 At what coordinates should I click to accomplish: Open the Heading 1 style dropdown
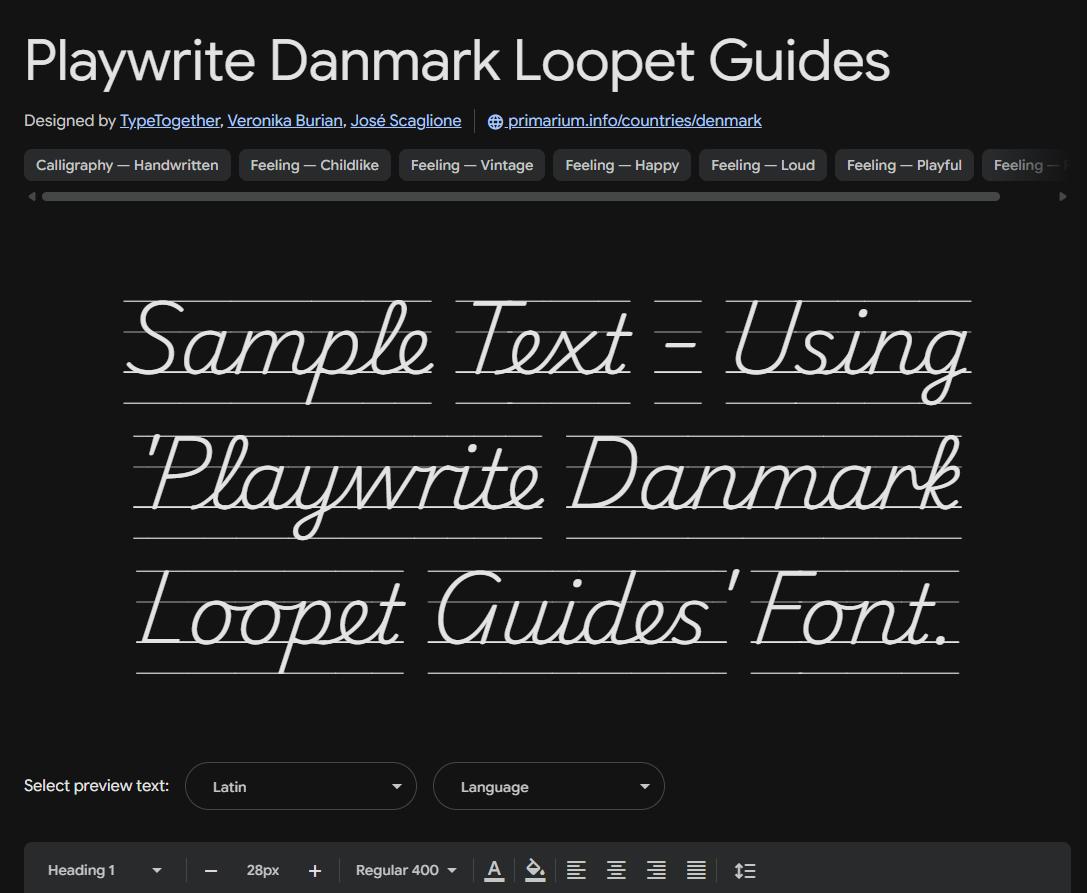point(105,870)
